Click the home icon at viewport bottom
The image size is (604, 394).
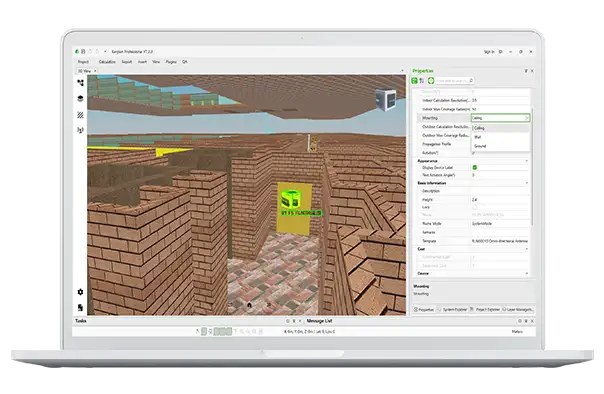[249, 305]
